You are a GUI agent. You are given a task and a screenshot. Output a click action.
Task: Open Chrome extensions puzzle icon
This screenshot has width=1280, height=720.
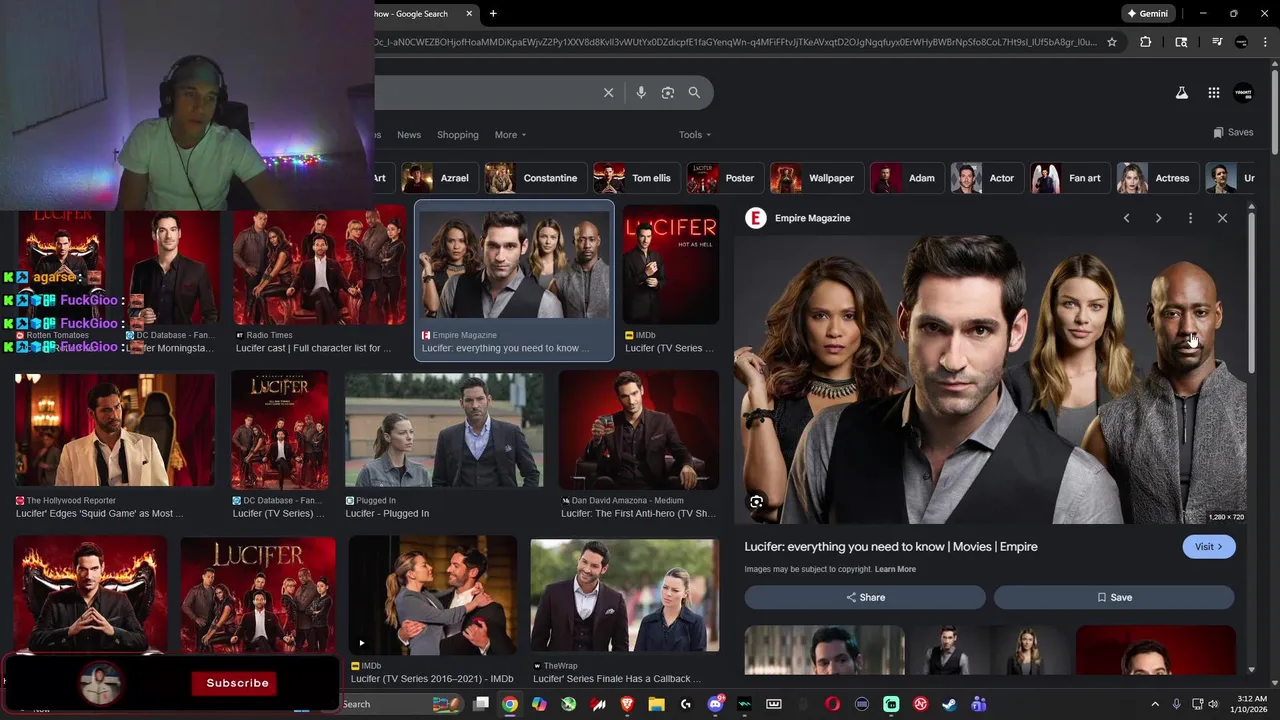coord(1146,42)
